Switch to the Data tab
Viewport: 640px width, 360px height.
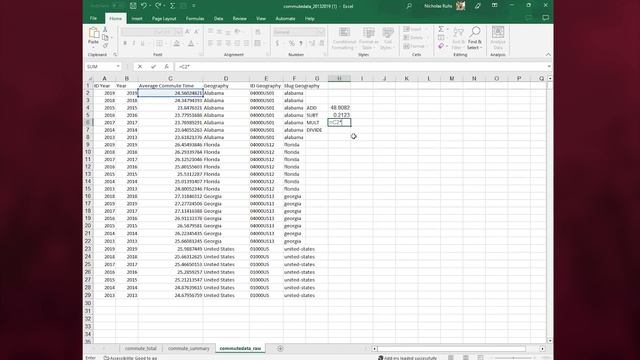218,19
